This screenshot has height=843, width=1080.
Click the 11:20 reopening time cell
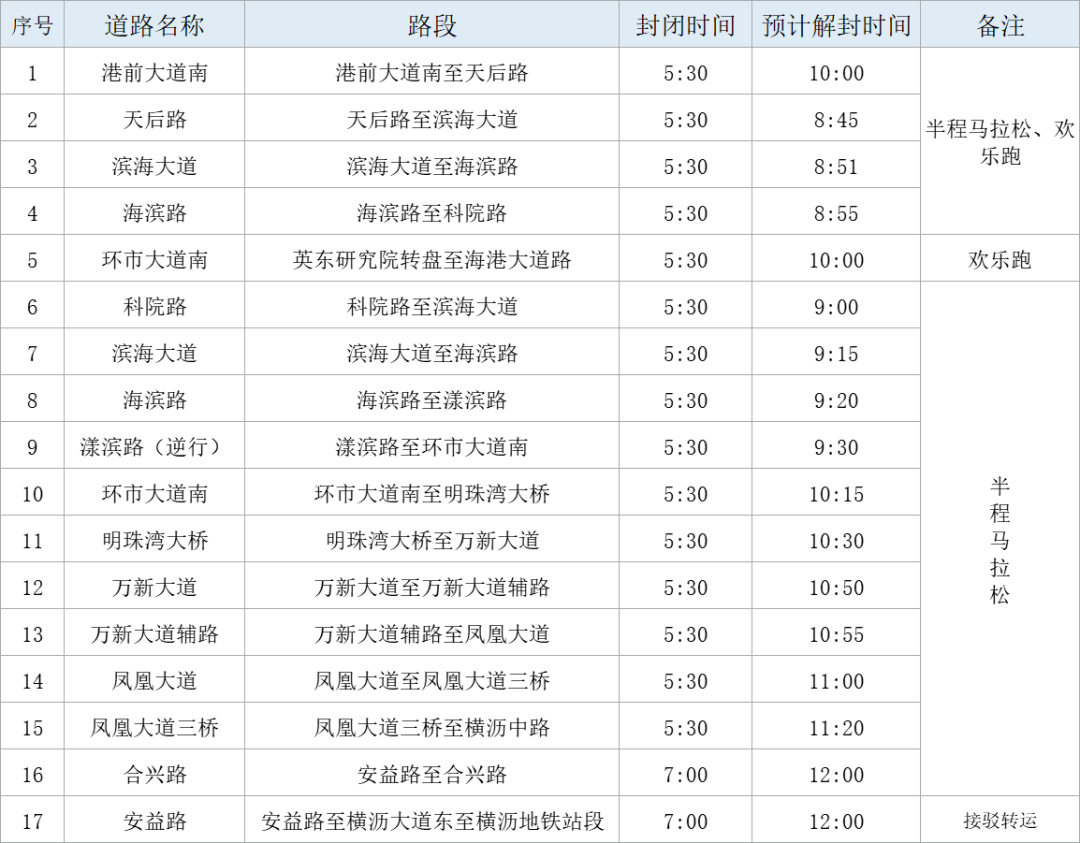pyautogui.click(x=836, y=728)
